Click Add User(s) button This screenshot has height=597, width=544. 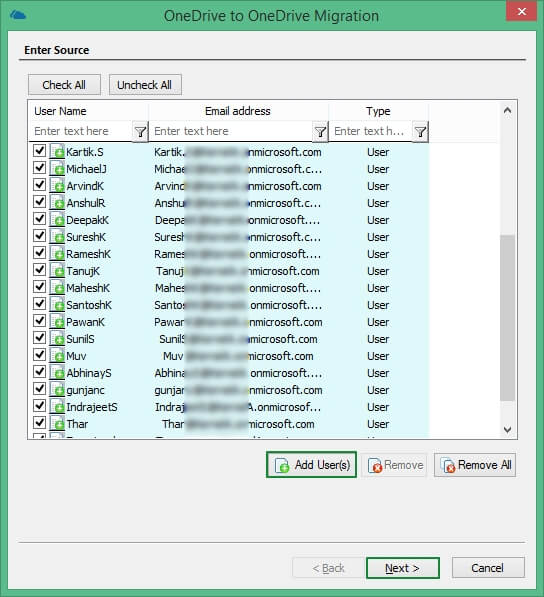pos(311,465)
